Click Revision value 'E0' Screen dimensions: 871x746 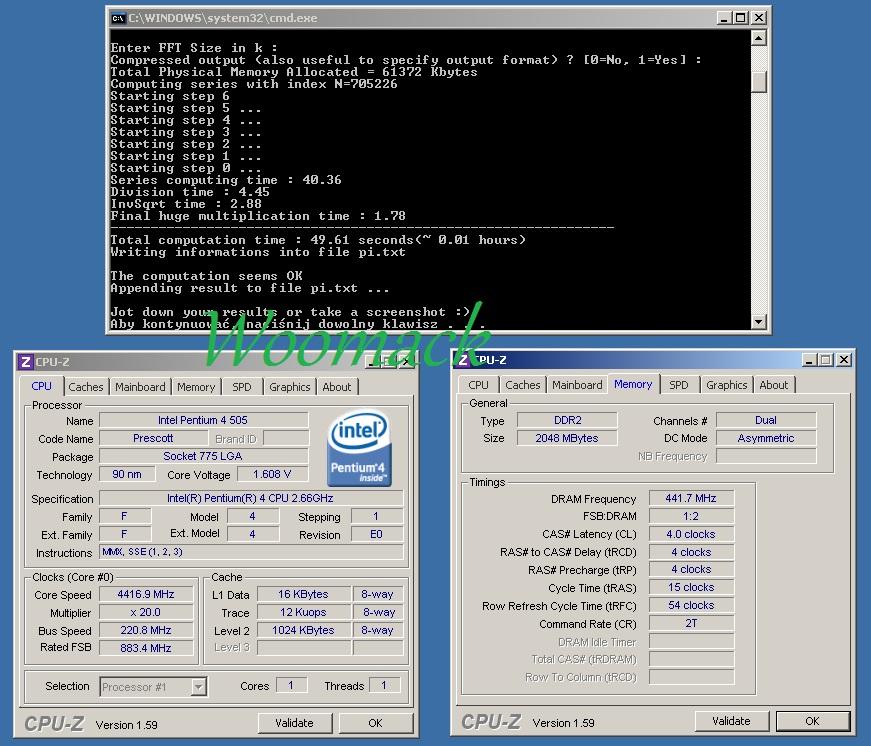click(377, 534)
